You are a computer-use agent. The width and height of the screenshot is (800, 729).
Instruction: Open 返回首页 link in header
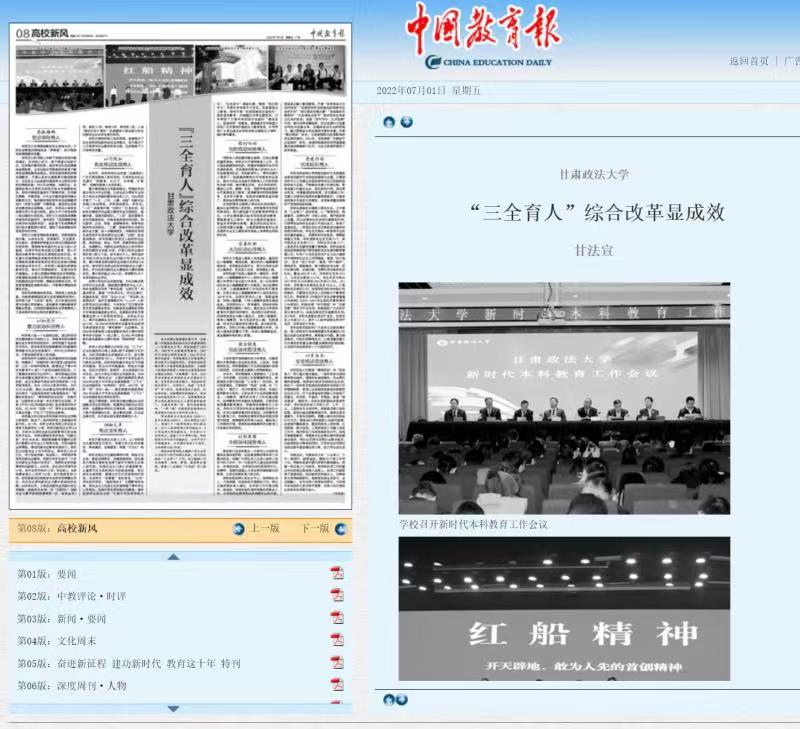coord(748,61)
